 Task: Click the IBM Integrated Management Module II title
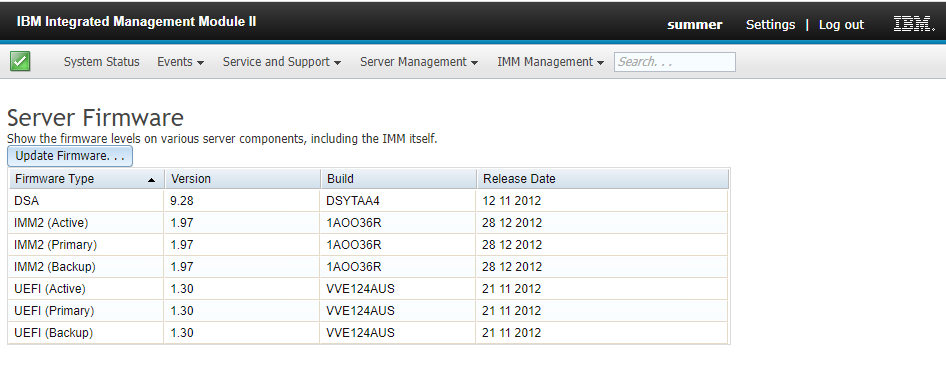click(136, 22)
